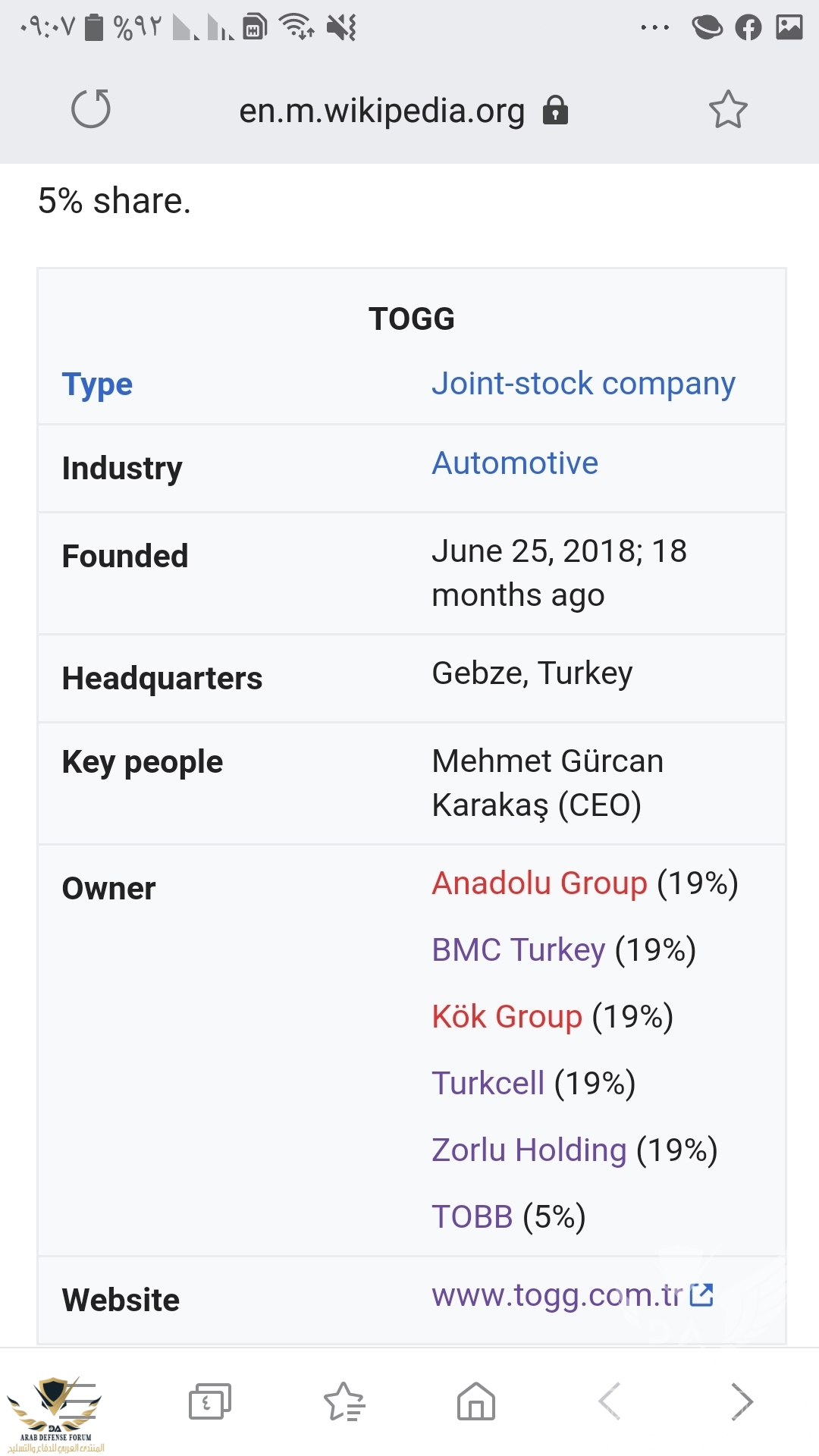This screenshot has width=819, height=1456.
Task: Tap the bookmark star icon
Action: pyautogui.click(x=728, y=110)
